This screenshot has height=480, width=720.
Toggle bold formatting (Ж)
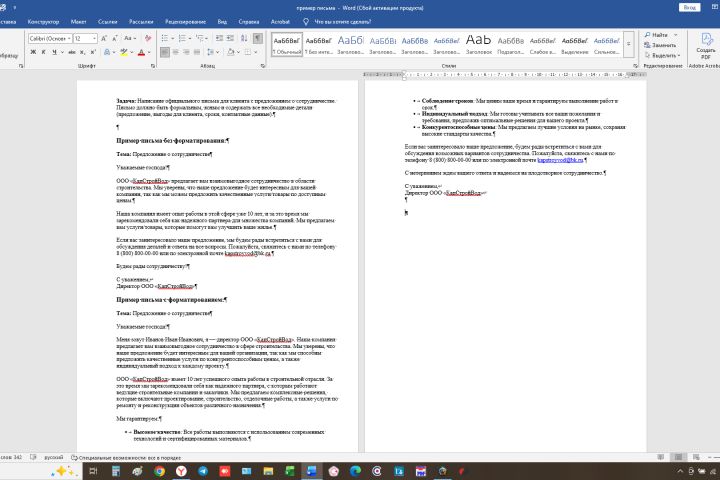[33, 52]
